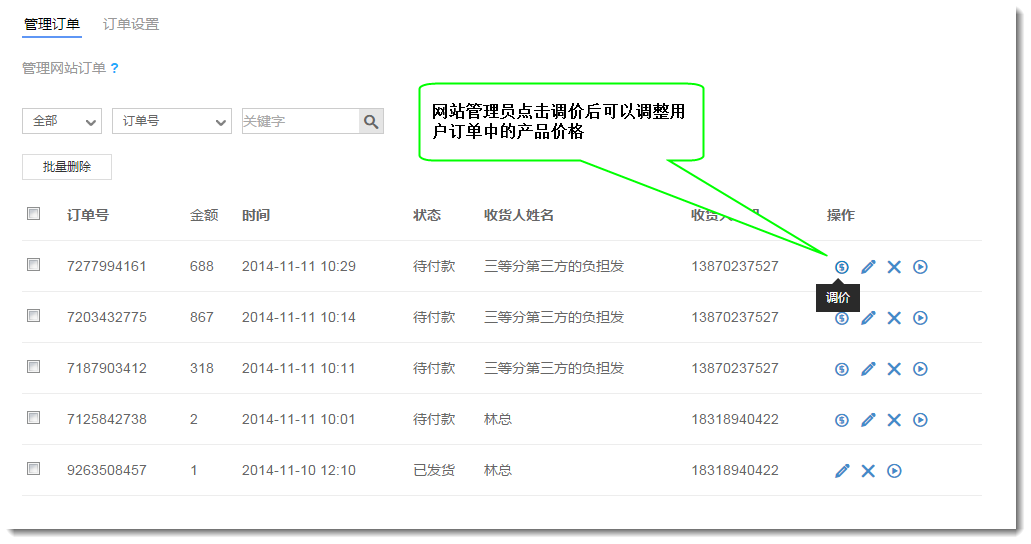Click the 关键字 keyword input field
This screenshot has width=1031, height=544.
tap(299, 121)
